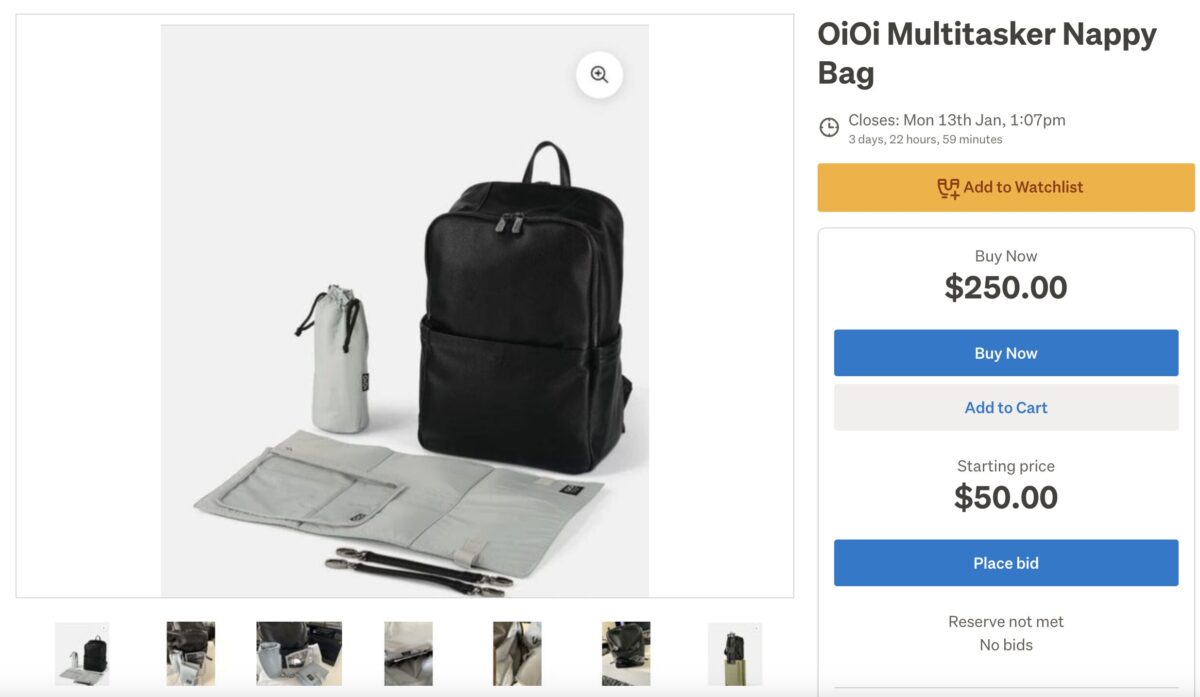The width and height of the screenshot is (1200, 697).
Task: Select the sixth thumbnail of black backpack
Action: 626,653
